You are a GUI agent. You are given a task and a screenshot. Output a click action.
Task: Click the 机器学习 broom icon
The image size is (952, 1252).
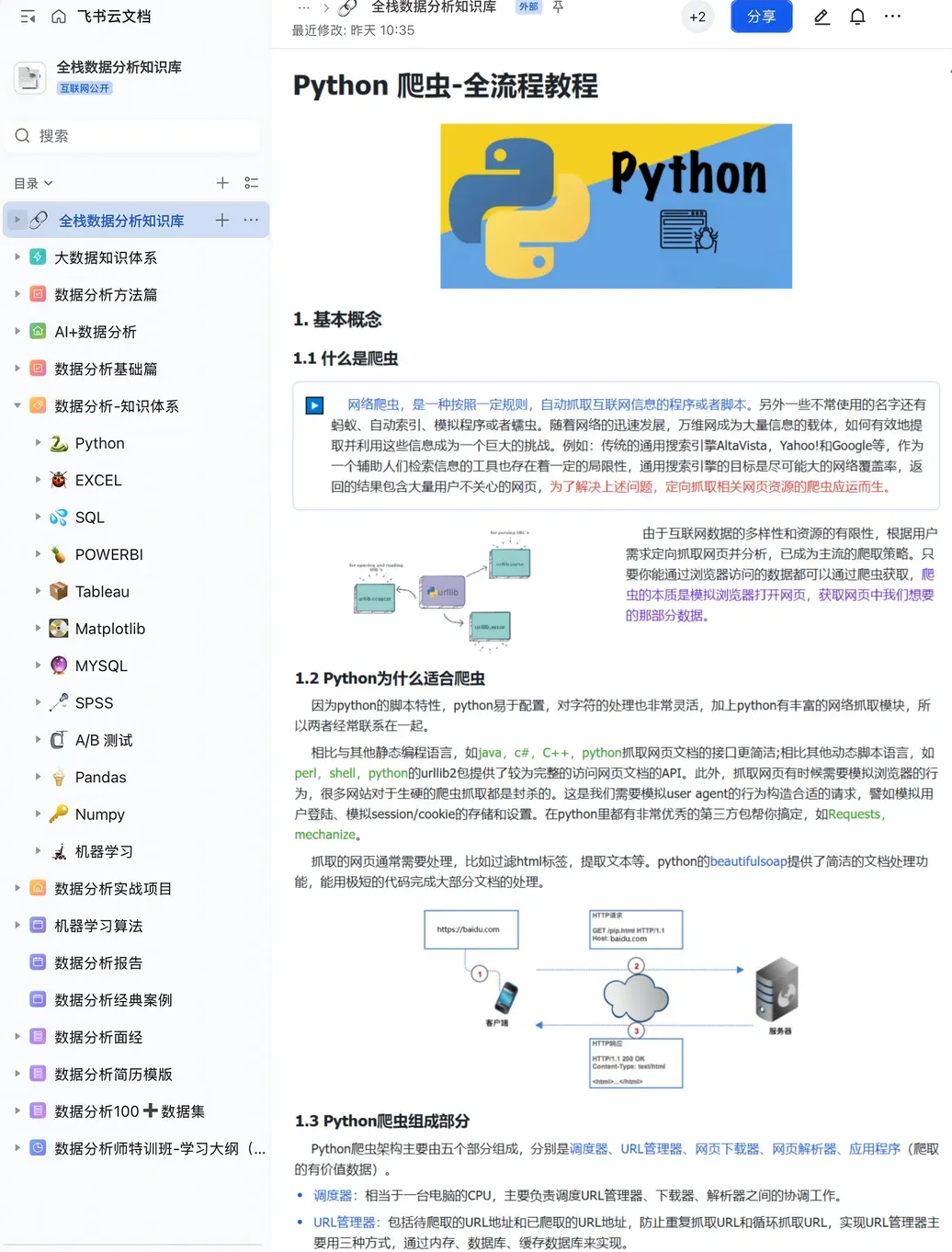(59, 851)
